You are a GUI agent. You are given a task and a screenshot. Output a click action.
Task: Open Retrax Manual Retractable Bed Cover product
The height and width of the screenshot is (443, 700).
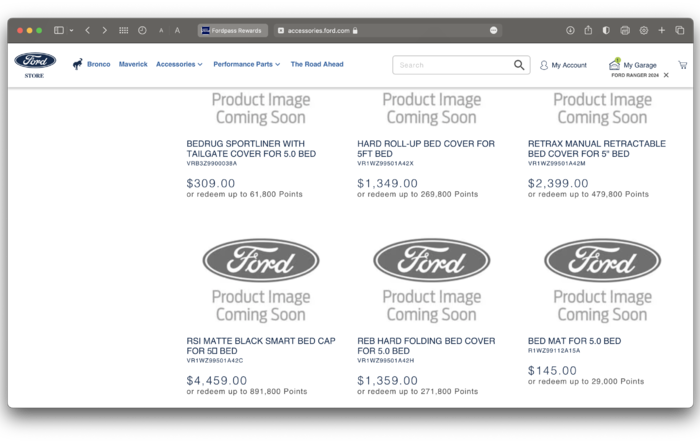[x=596, y=149]
